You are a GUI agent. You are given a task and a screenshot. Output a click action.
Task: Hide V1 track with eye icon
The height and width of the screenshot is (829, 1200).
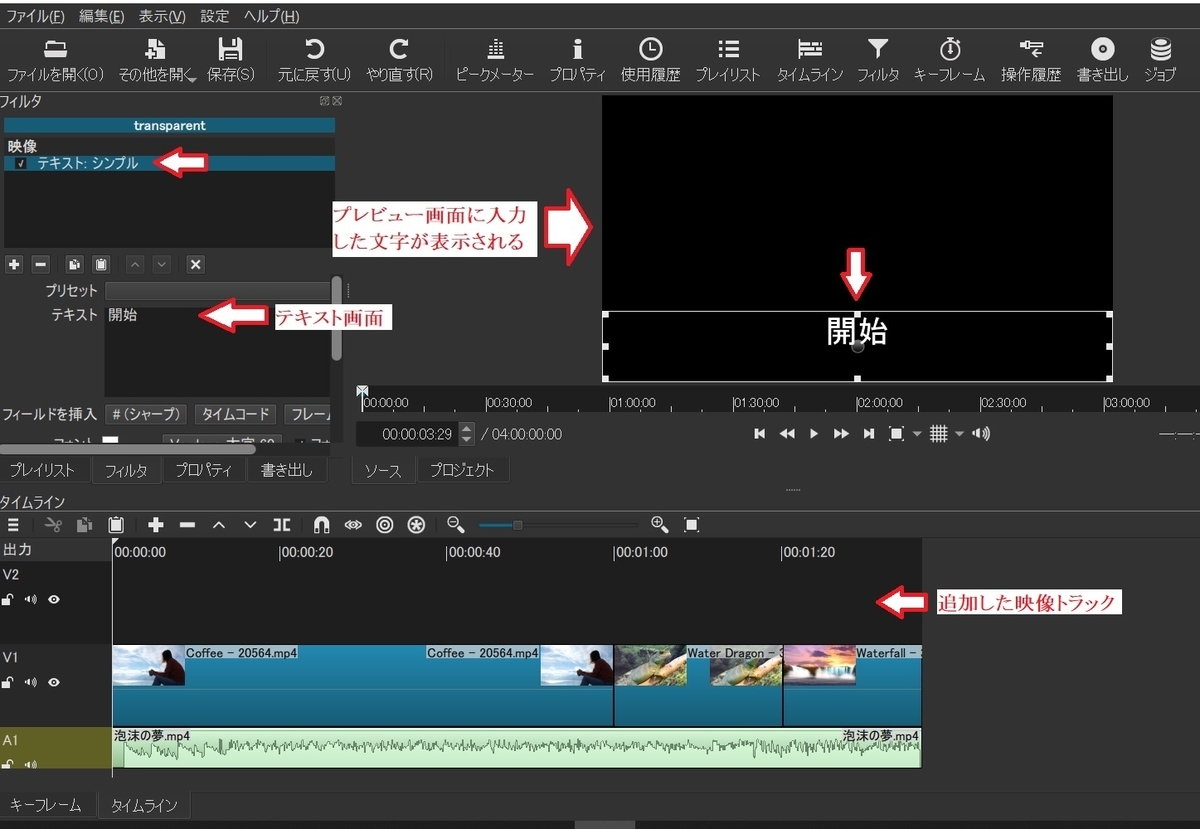point(54,682)
